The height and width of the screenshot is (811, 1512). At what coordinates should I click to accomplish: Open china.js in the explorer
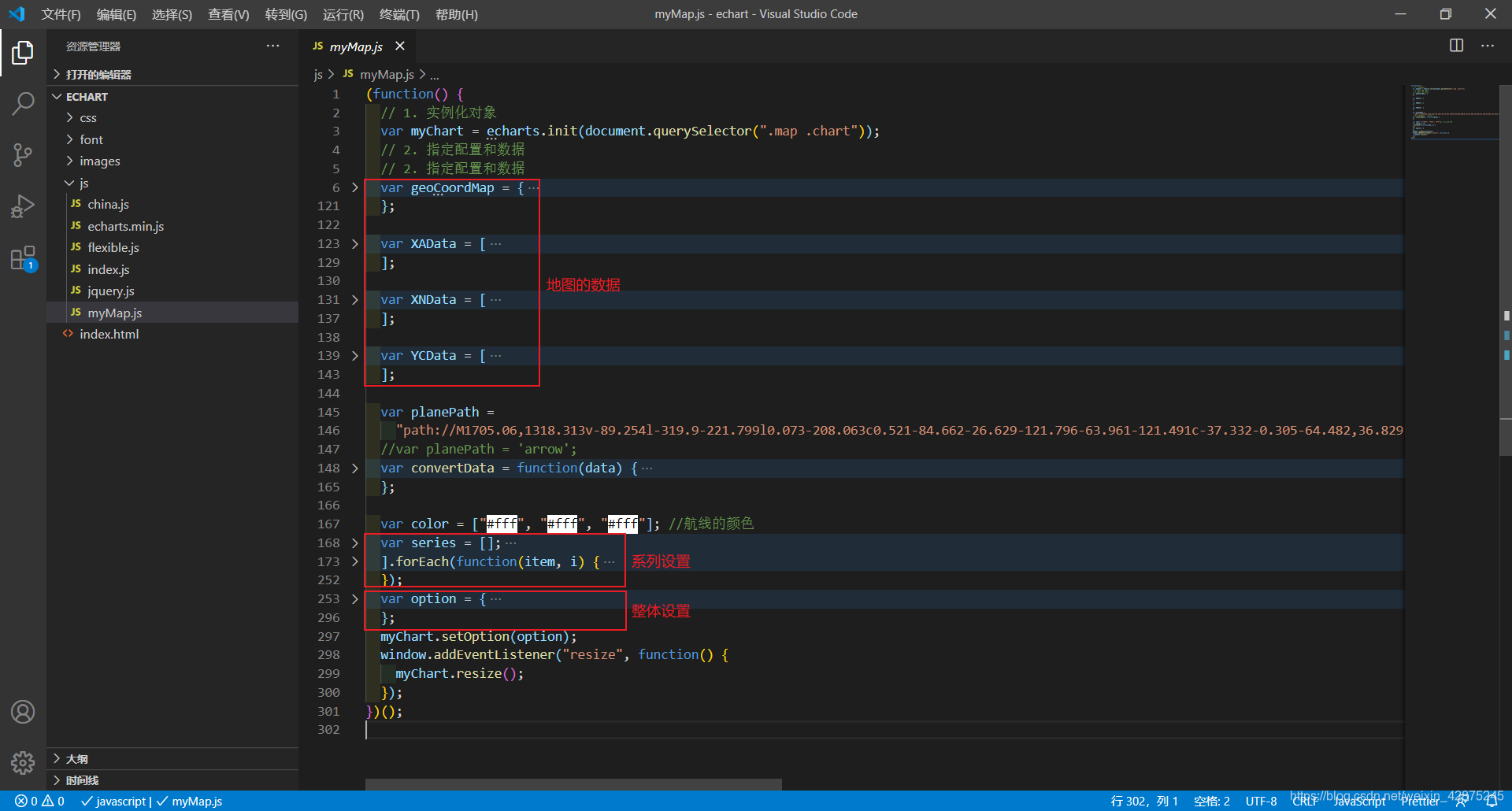pyautogui.click(x=172, y=204)
